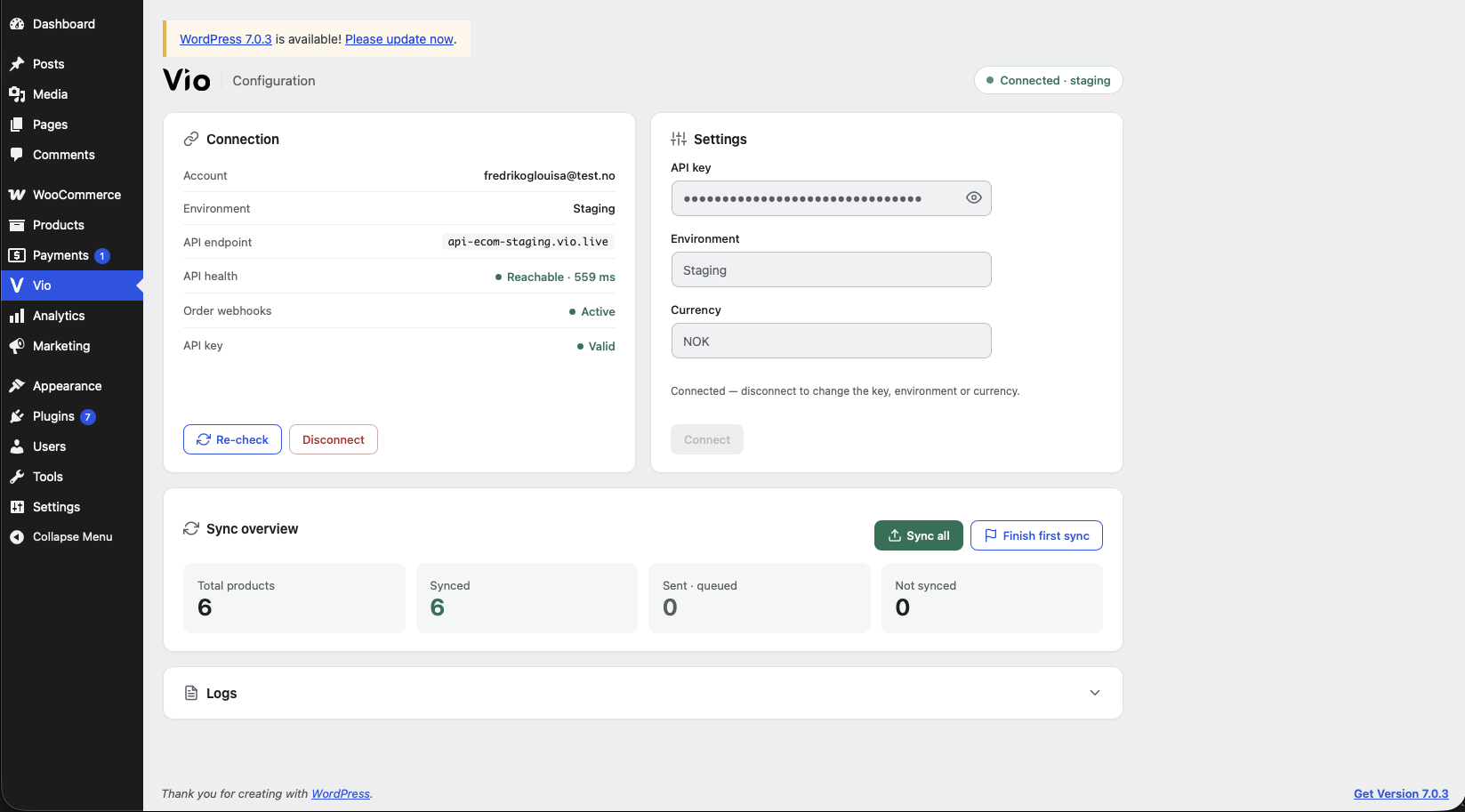Open the Marketing menu item
The width and height of the screenshot is (1465, 812).
71,346
